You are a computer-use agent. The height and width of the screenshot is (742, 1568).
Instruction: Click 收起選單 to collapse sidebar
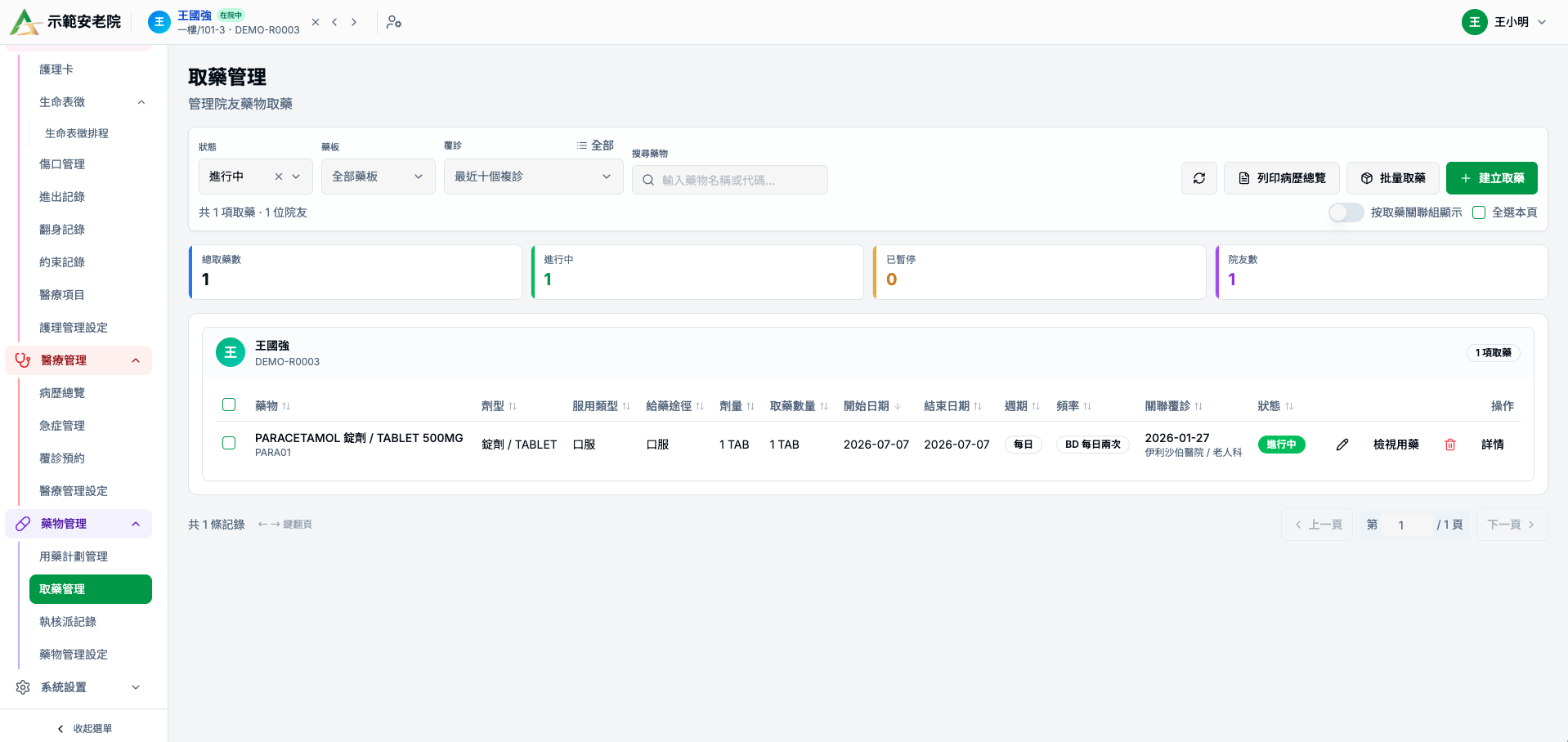[x=84, y=728]
